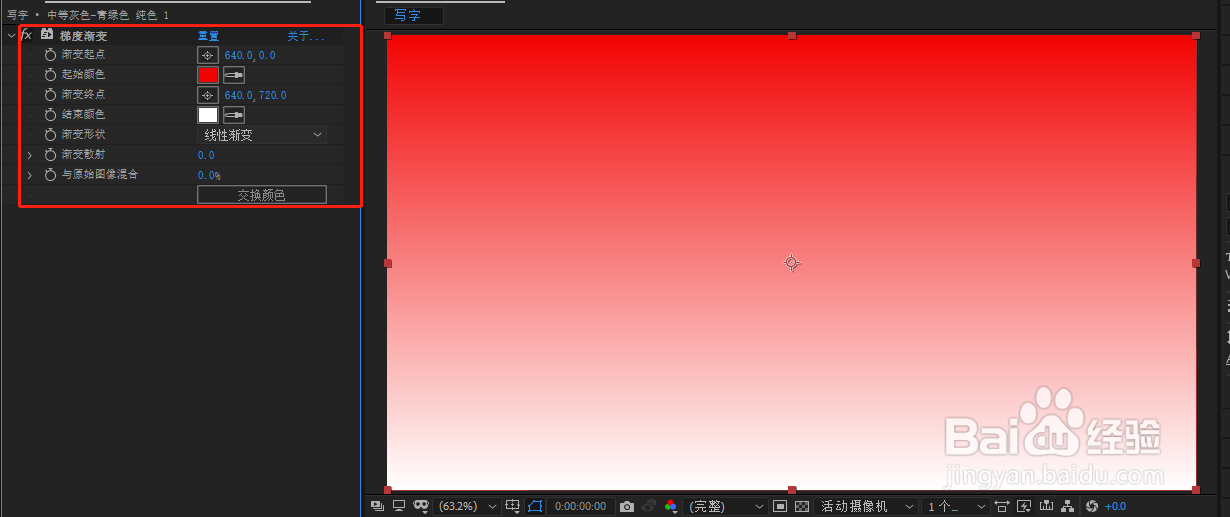Toggle the transparency grid icon

click(x=802, y=507)
